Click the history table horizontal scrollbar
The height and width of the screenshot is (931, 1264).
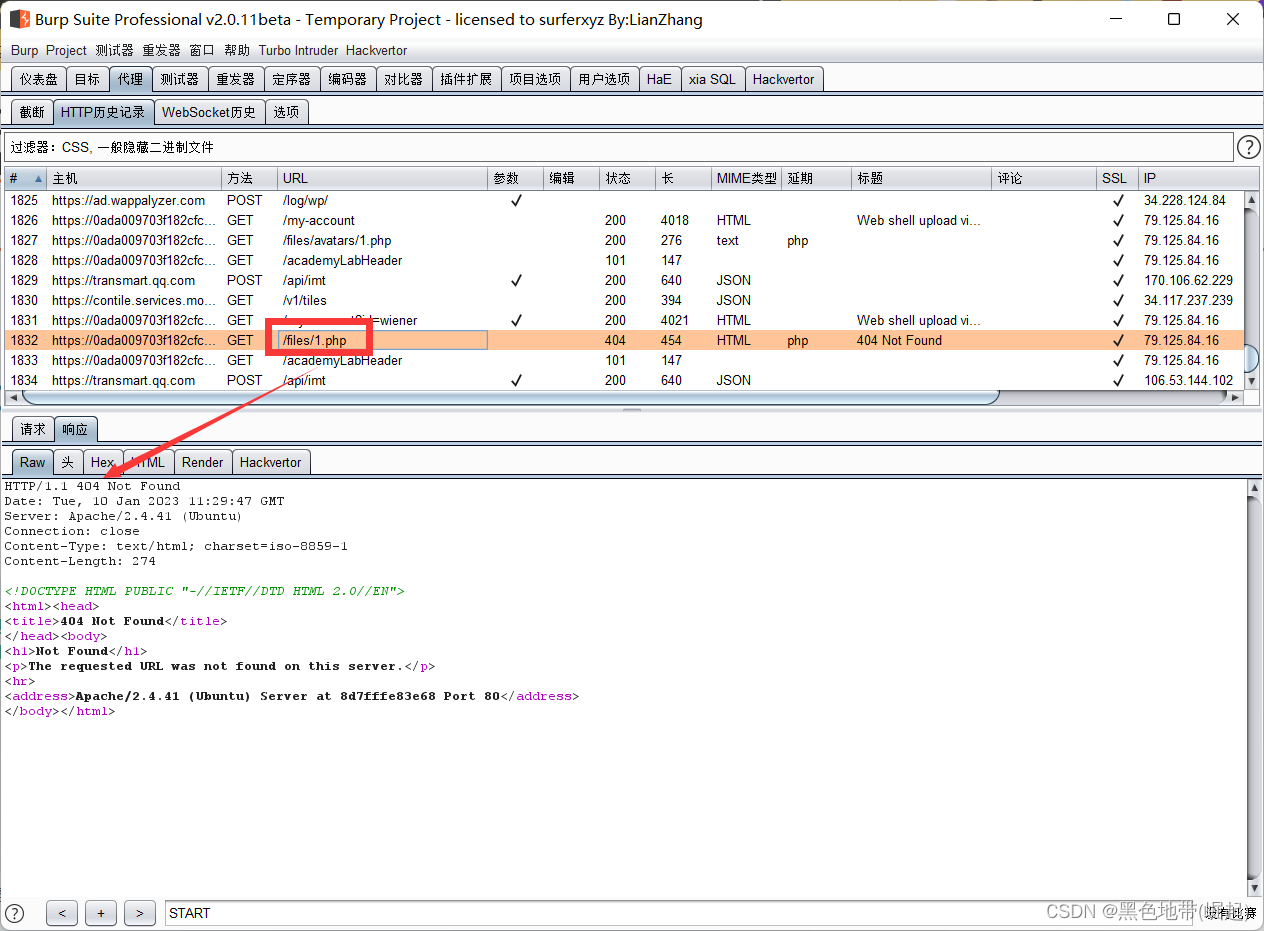click(x=510, y=397)
